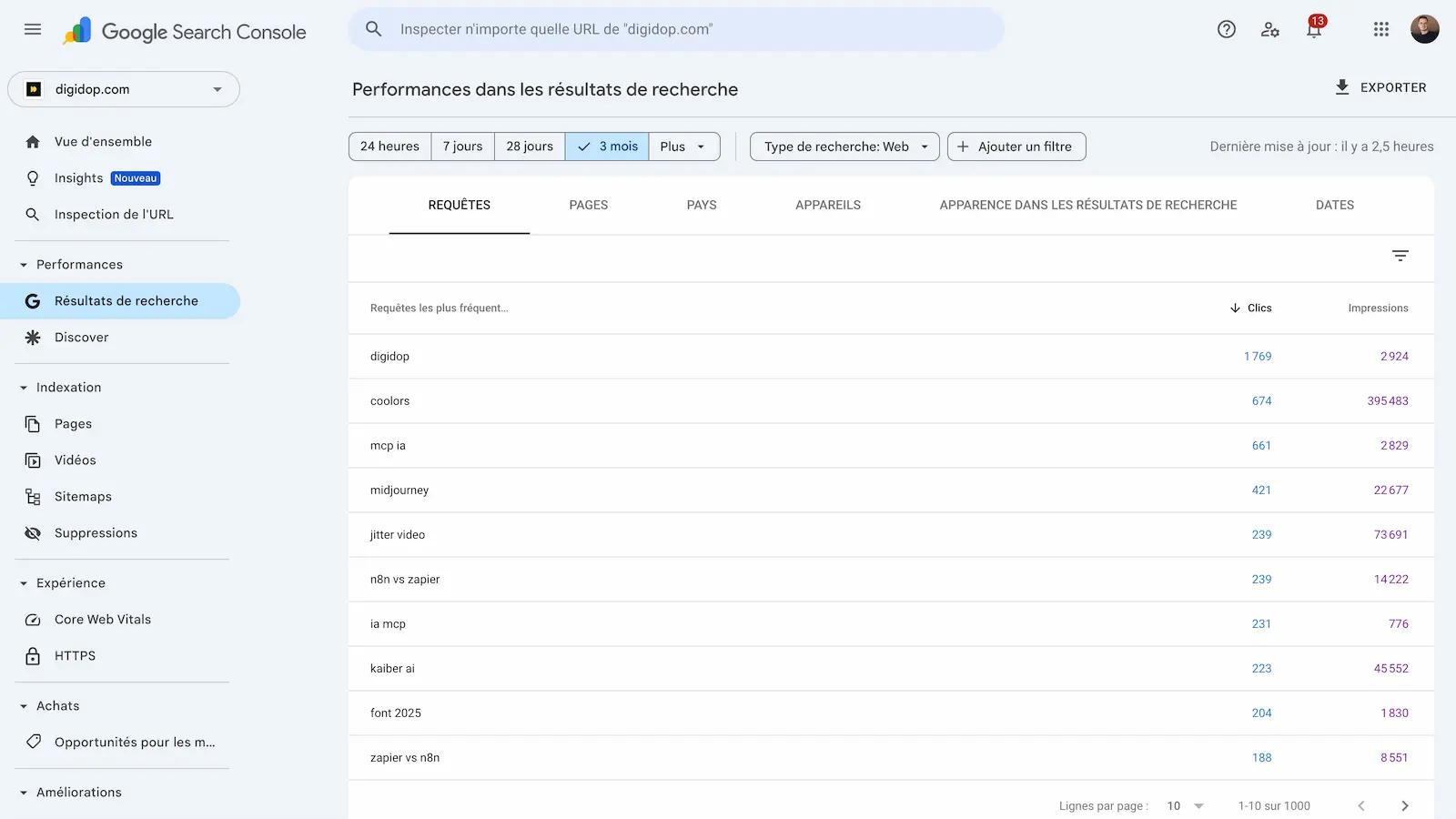Select the 24 heures date range
The image size is (1456, 819).
tap(389, 147)
